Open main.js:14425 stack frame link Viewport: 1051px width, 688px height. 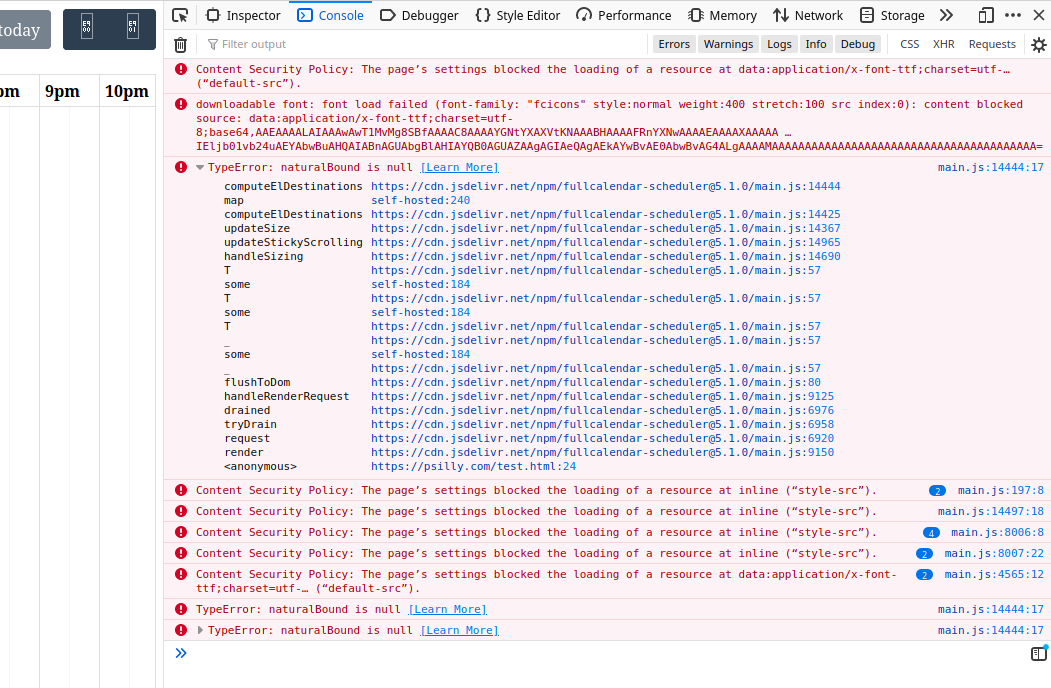pos(605,215)
